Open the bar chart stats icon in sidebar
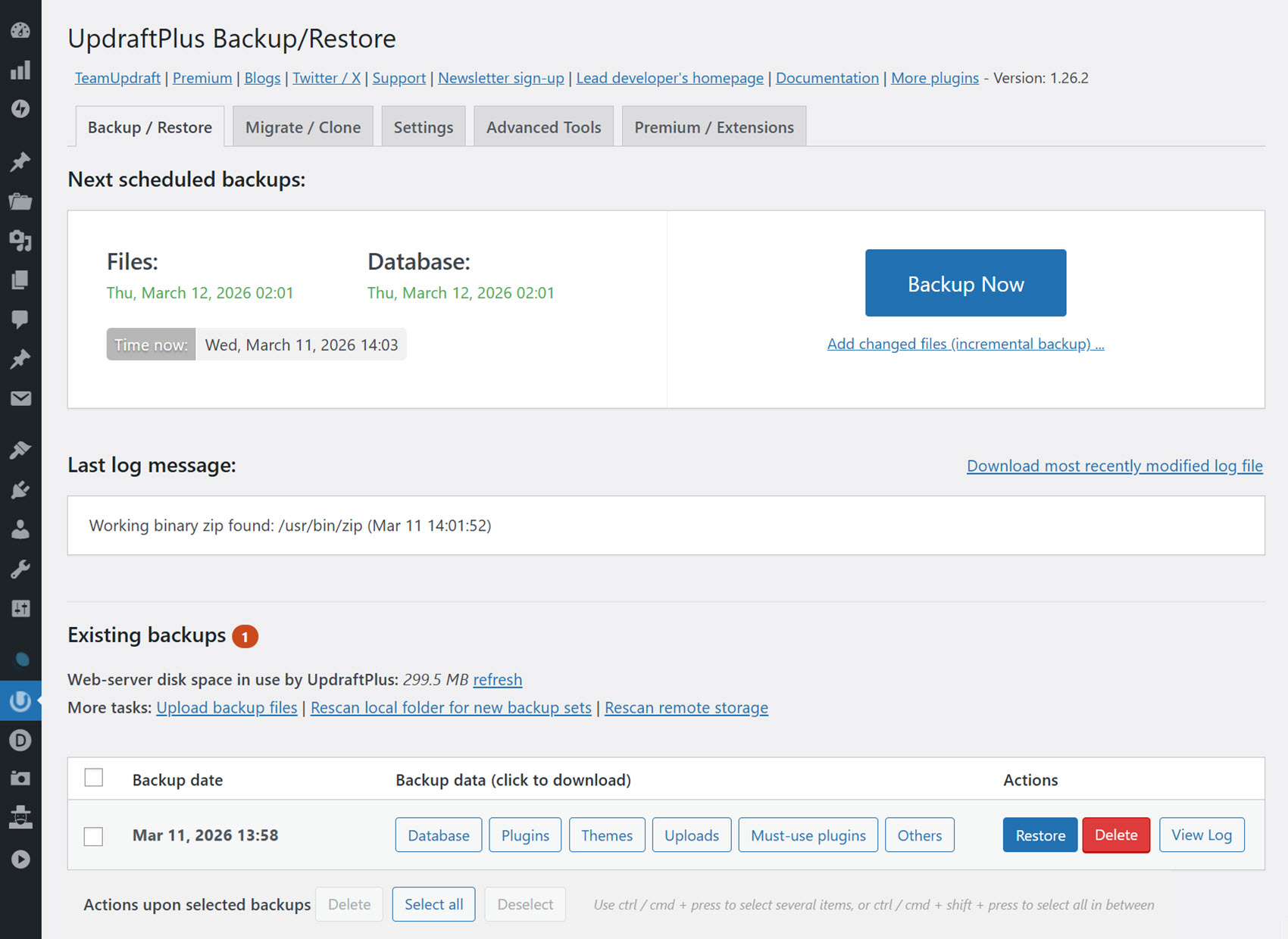The height and width of the screenshot is (939, 1288). click(x=20, y=70)
